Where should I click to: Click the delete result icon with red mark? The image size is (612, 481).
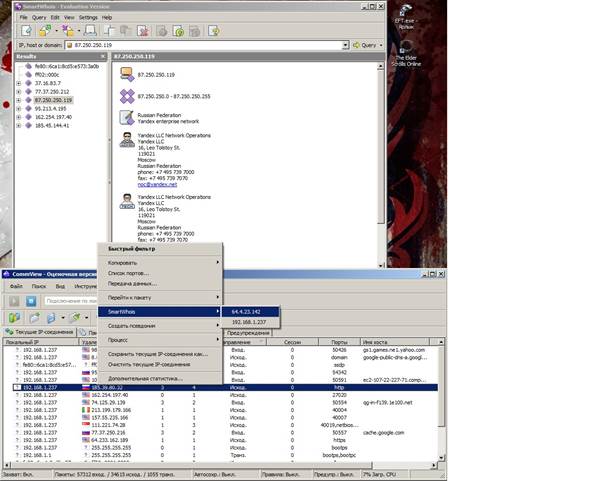pos(144,30)
